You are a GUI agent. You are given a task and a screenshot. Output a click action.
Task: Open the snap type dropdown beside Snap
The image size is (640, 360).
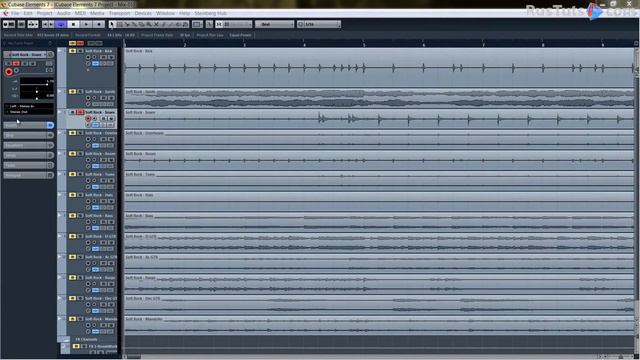click(x=237, y=24)
